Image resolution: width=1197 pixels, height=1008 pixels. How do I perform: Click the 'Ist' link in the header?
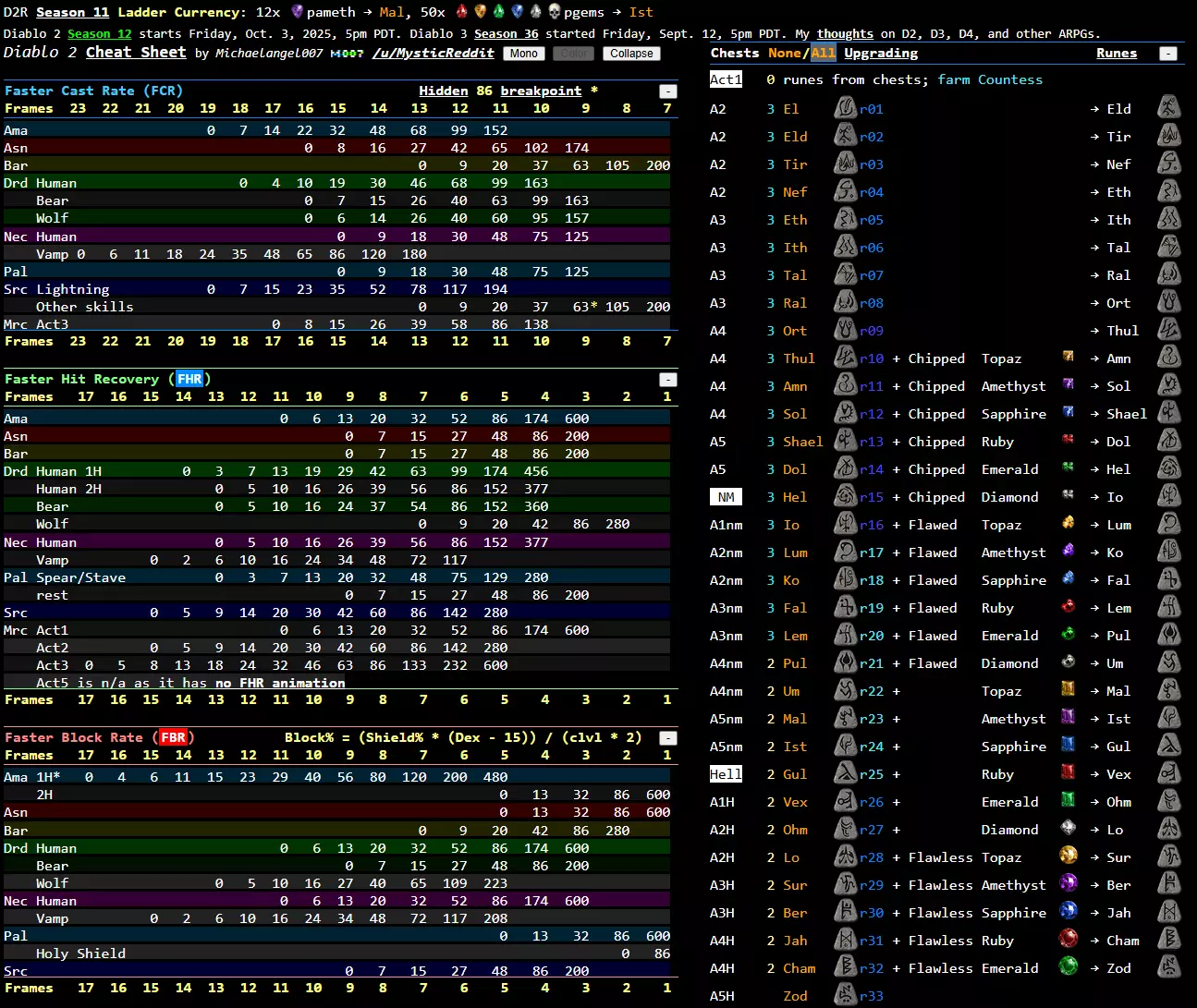pos(641,12)
